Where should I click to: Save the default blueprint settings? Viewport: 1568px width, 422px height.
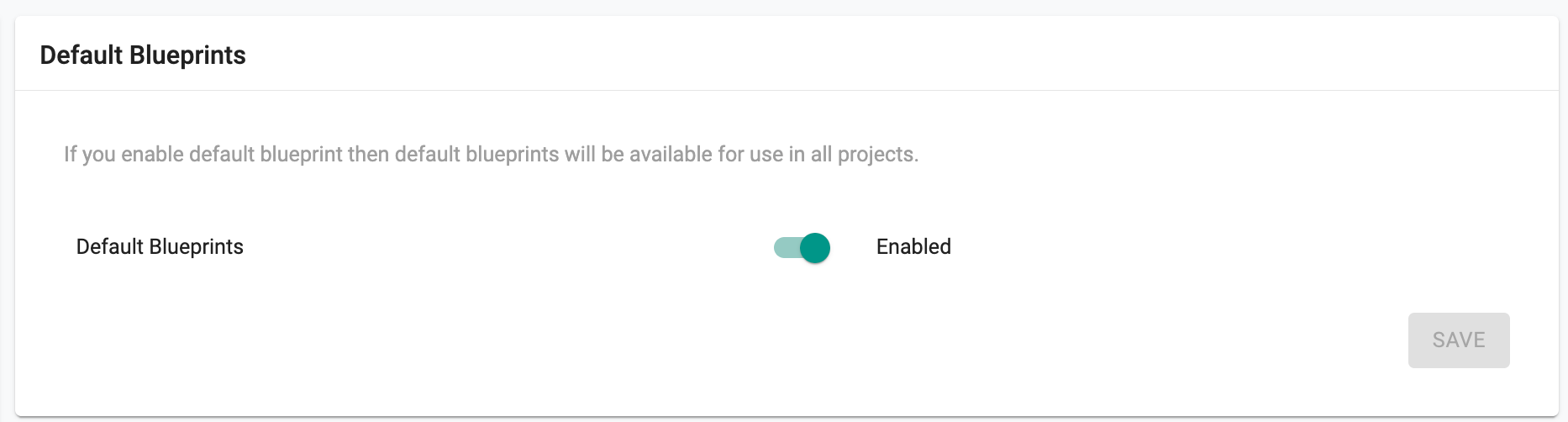point(1458,340)
